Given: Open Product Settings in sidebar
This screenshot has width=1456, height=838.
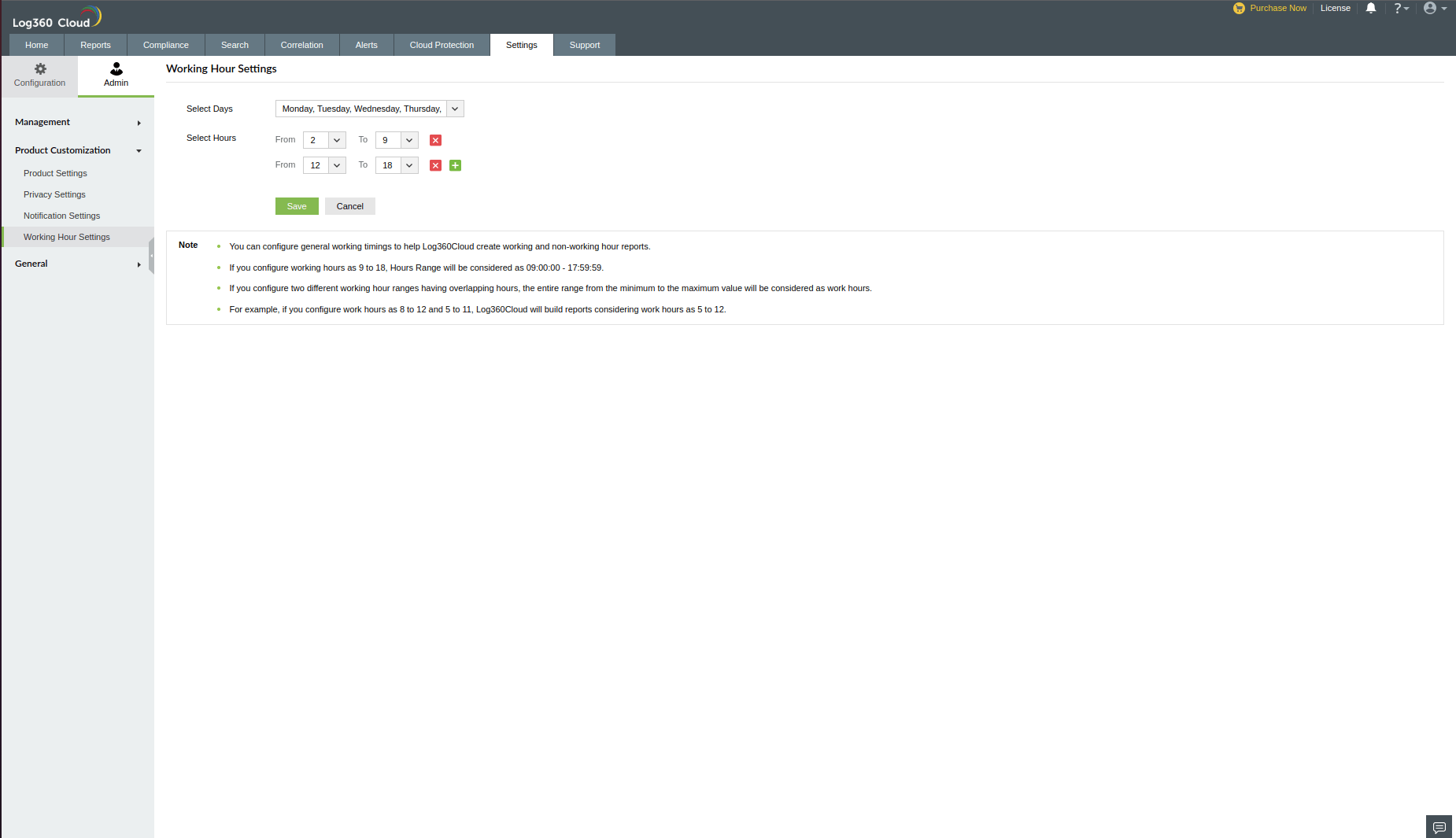Looking at the screenshot, I should pyautogui.click(x=55, y=173).
